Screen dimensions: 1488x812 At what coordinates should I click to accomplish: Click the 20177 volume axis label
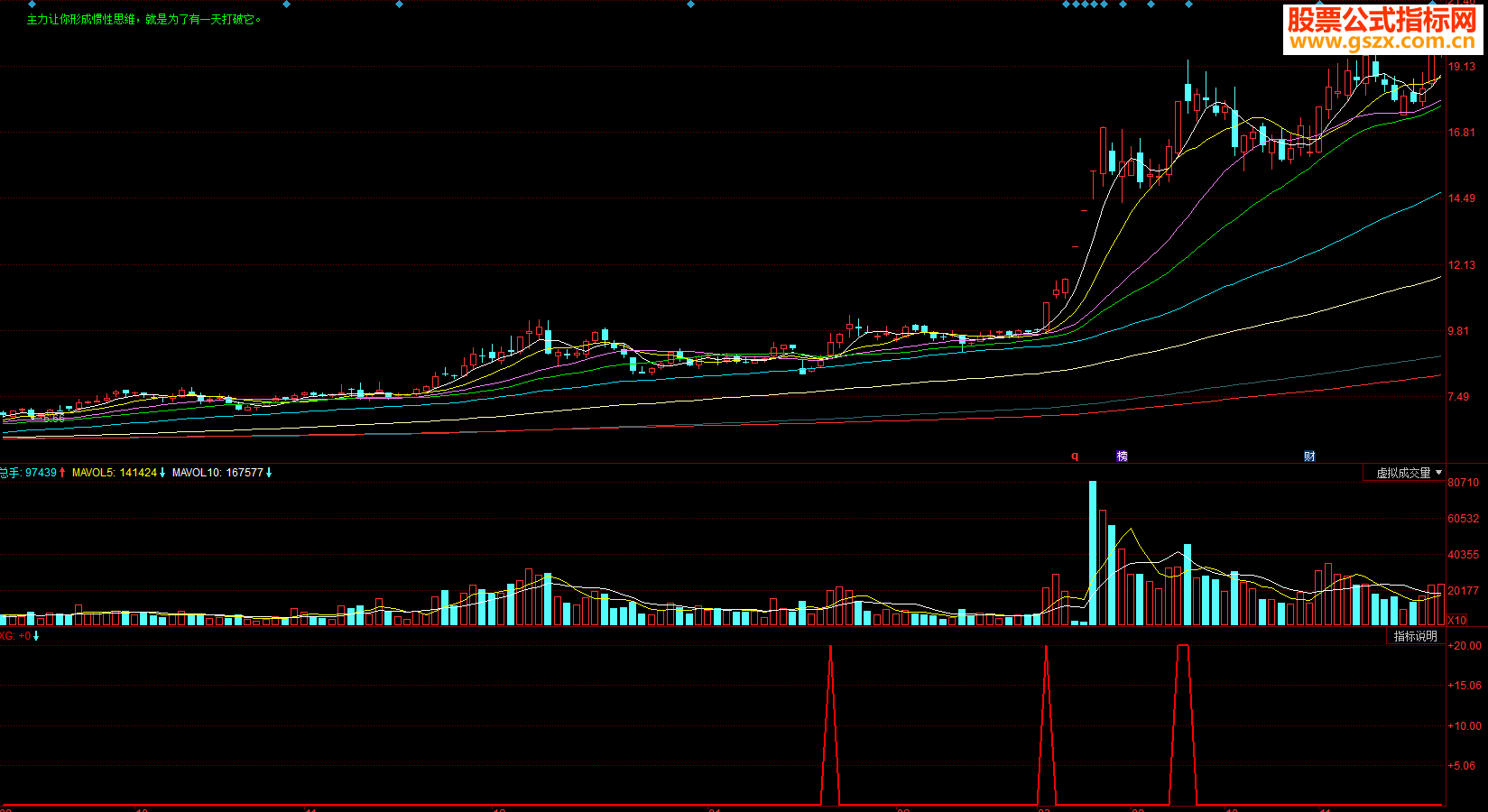point(1464,591)
